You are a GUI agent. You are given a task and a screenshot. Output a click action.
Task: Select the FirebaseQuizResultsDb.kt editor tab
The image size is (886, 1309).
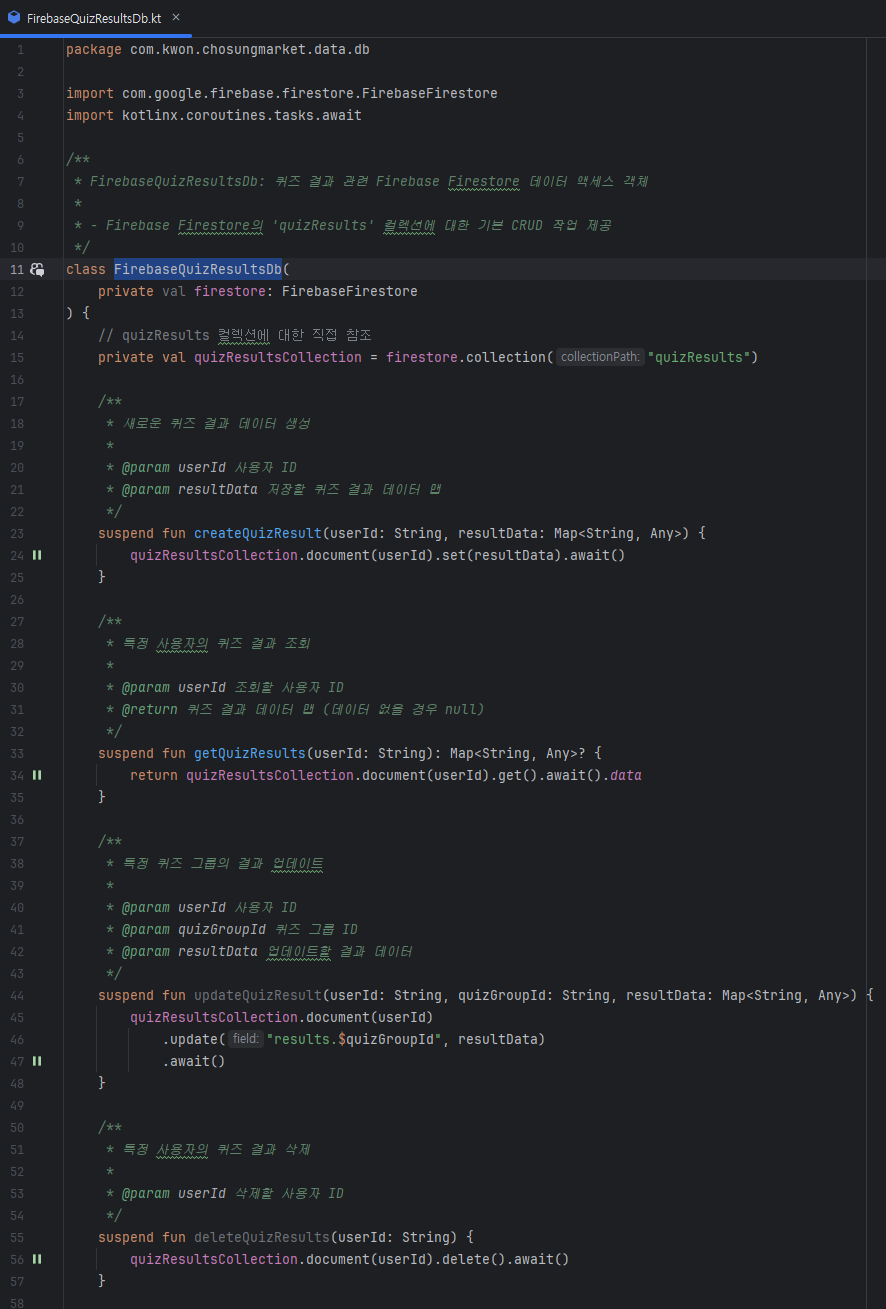[95, 19]
